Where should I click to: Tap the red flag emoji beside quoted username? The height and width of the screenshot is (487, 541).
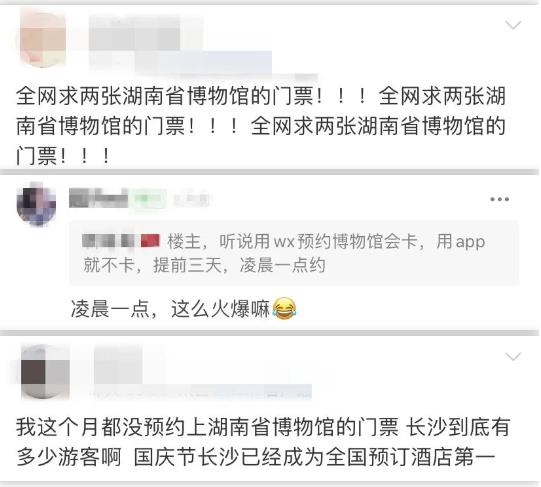tap(150, 241)
